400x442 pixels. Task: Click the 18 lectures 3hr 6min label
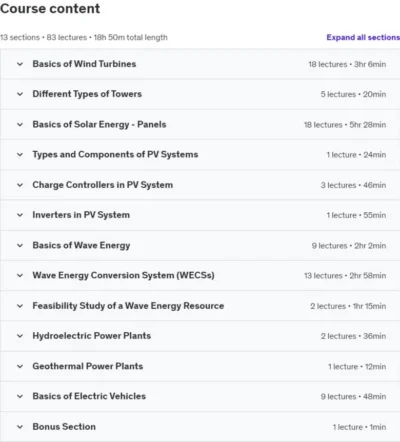click(347, 64)
